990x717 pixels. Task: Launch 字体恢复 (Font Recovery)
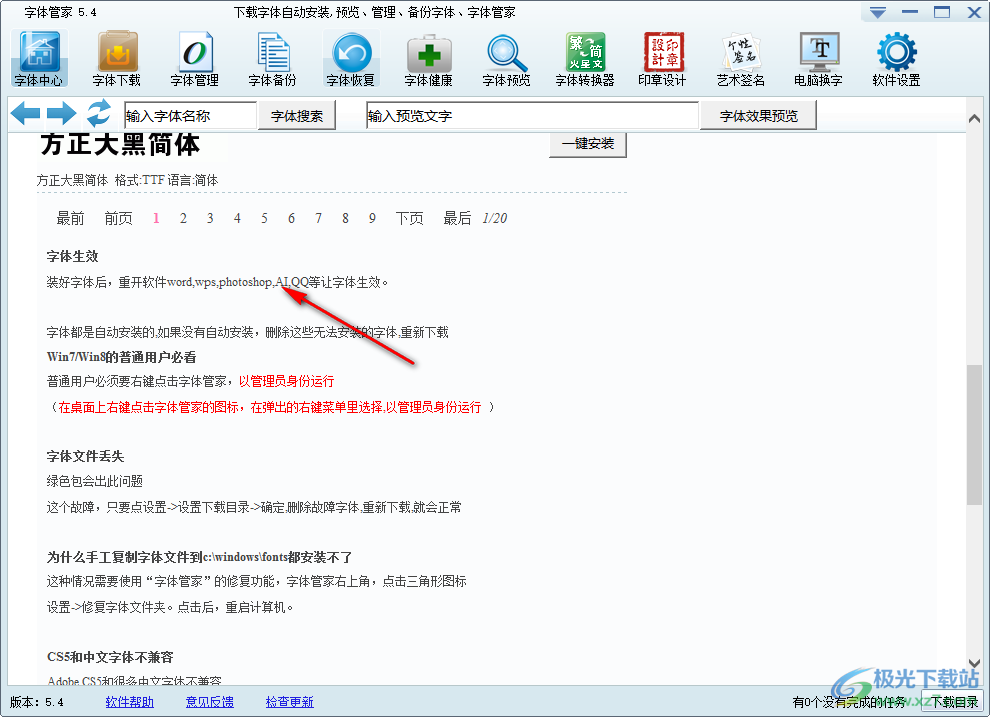tap(350, 57)
